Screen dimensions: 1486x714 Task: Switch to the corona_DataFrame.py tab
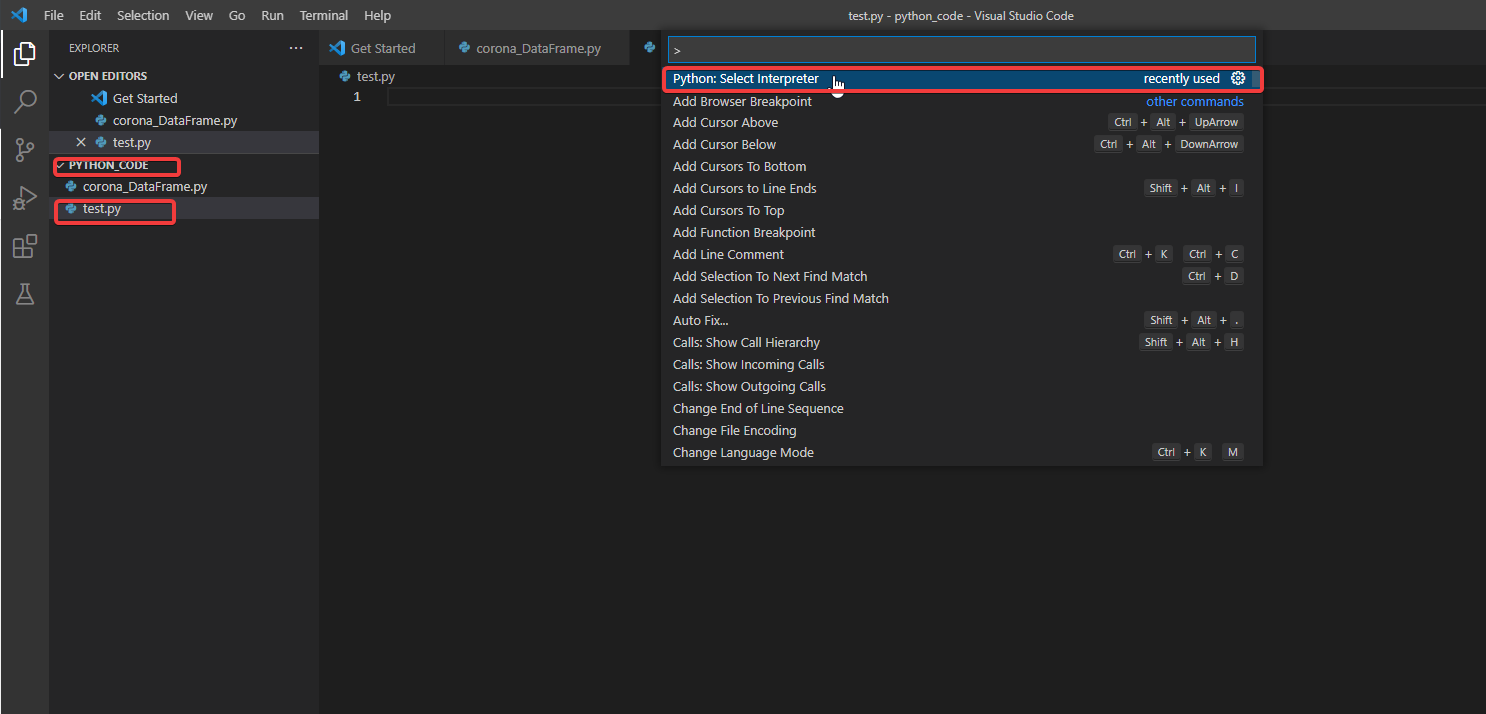tap(538, 48)
